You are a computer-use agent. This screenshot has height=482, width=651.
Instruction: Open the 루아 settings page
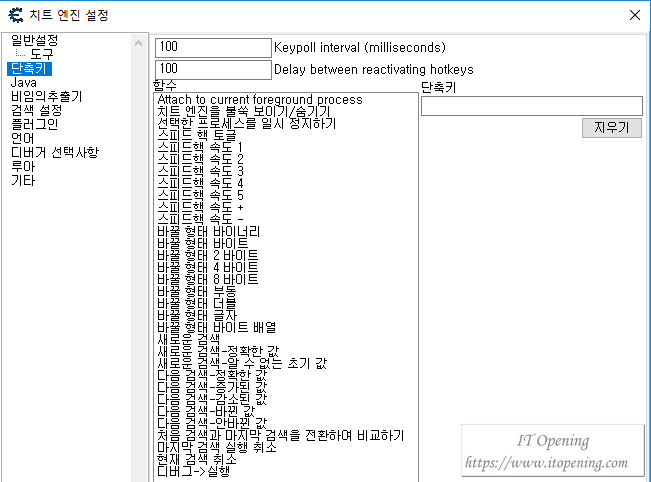(22, 166)
